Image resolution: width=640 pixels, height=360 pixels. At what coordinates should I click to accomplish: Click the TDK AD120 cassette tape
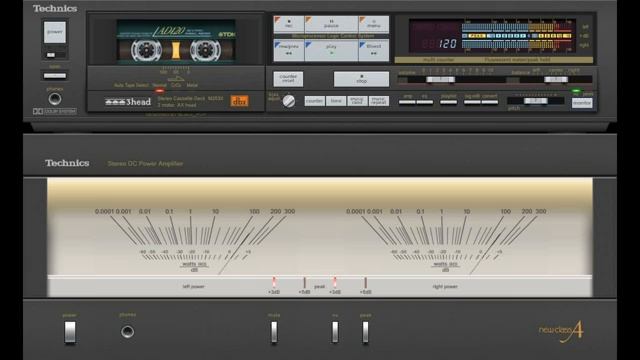176,42
